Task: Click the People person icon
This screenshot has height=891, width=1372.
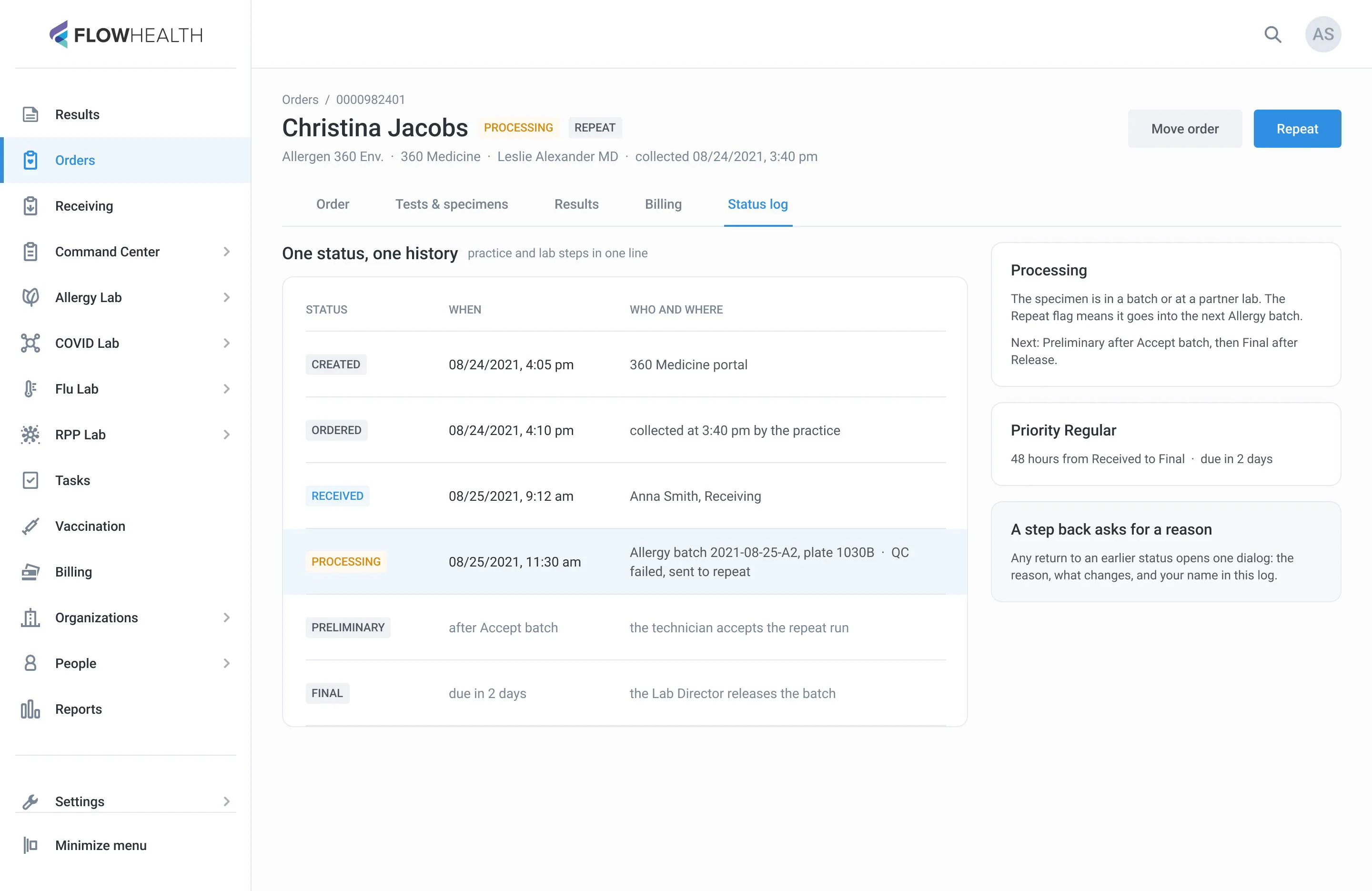Action: (30, 663)
